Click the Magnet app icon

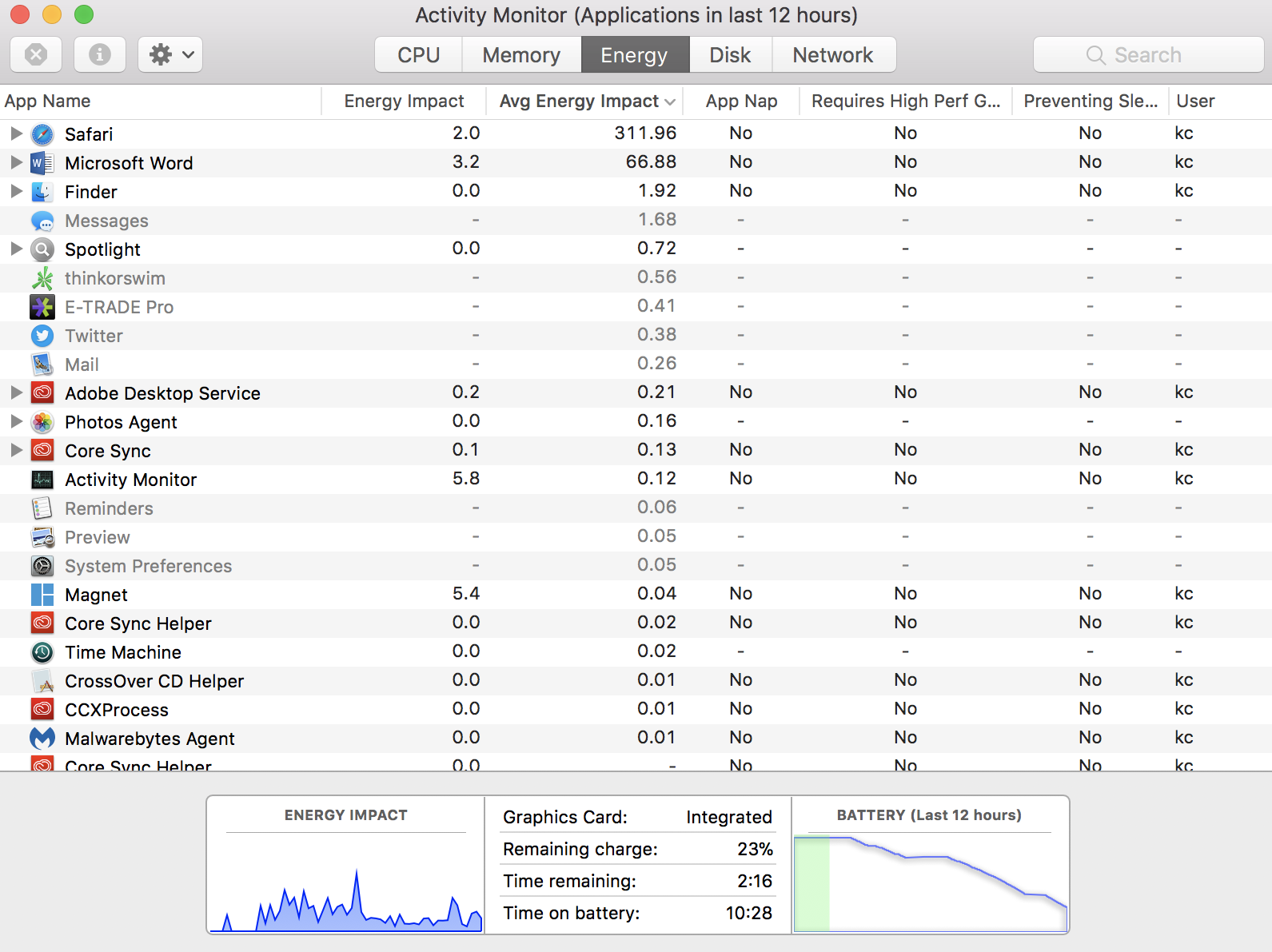point(42,595)
